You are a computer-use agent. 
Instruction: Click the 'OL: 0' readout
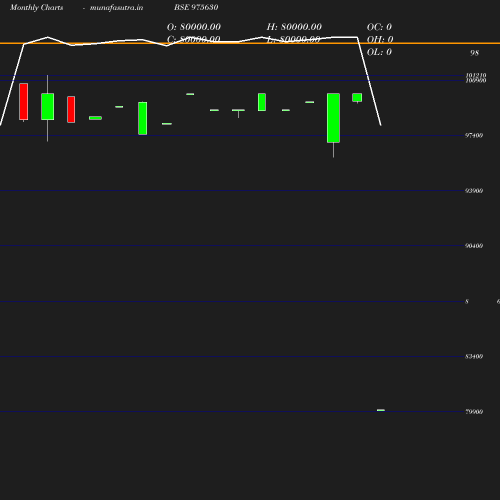tap(379, 52)
